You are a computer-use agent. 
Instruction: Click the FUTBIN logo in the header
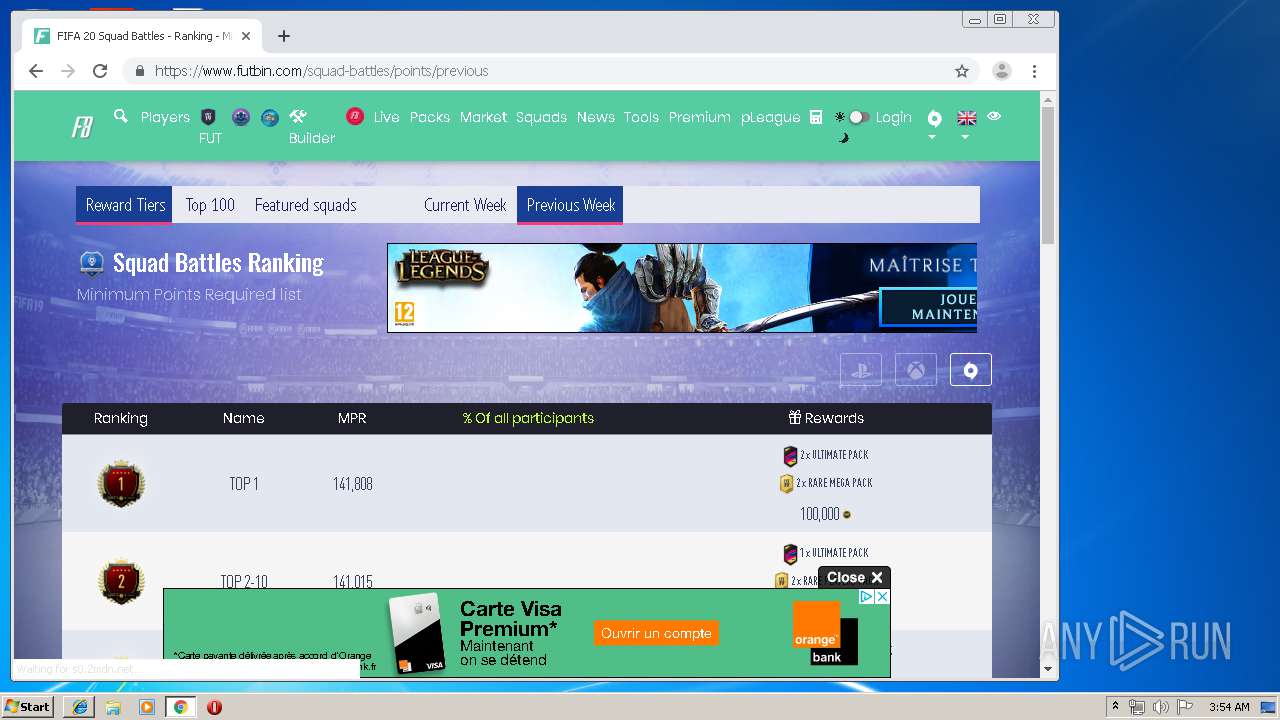[x=82, y=127]
